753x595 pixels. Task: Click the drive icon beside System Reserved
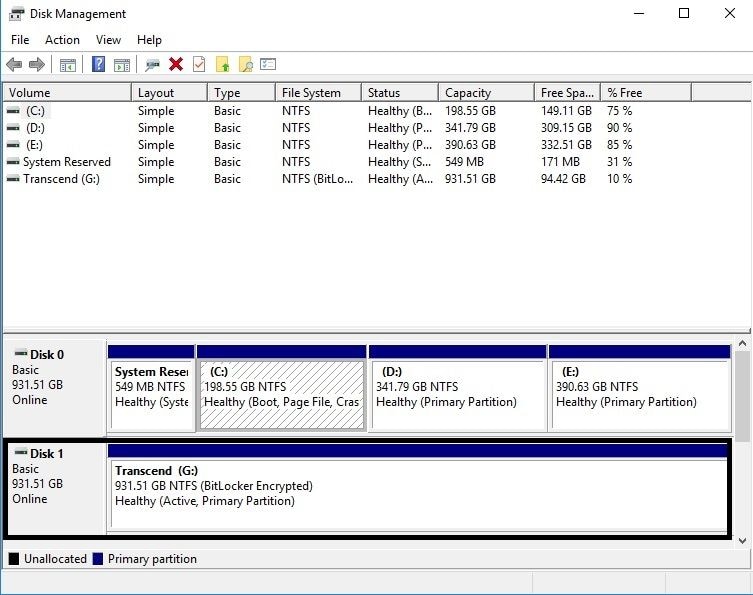pos(13,162)
